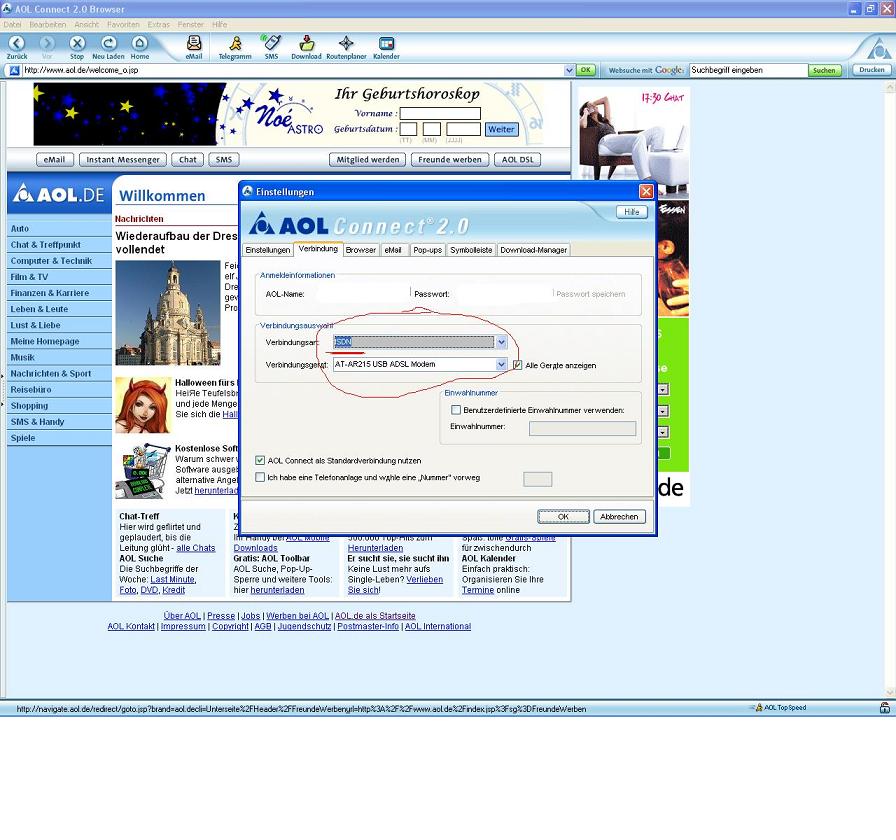Click the Hilfe button in Einstellungen
Screen dimensions: 896x840
click(x=631, y=212)
